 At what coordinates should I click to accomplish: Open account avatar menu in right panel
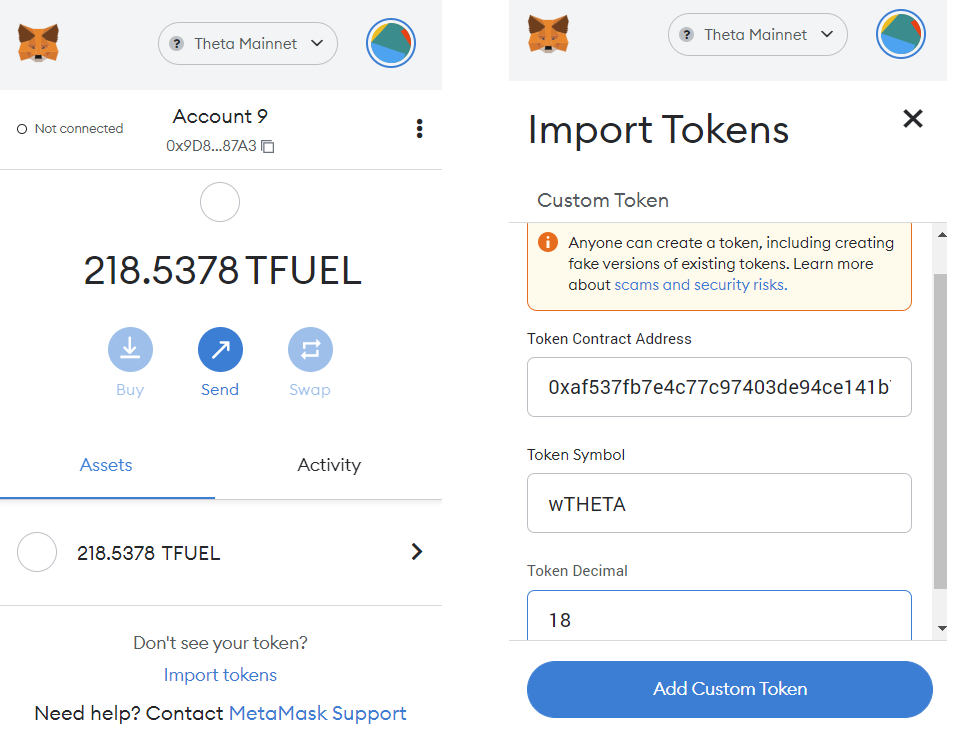pos(900,33)
